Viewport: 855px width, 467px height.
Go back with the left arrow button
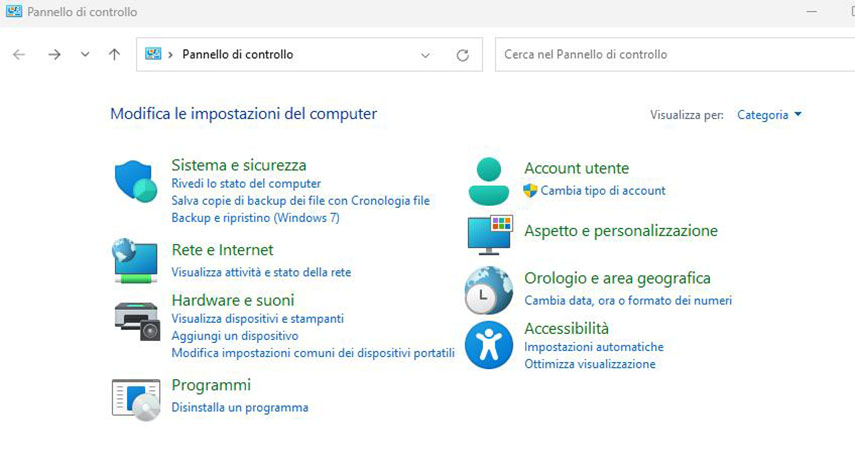coord(19,55)
